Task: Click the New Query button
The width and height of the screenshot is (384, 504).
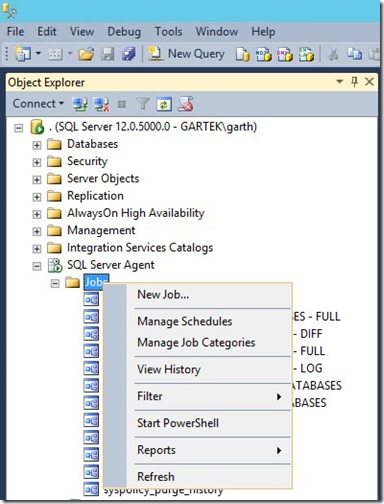Action: point(187,54)
